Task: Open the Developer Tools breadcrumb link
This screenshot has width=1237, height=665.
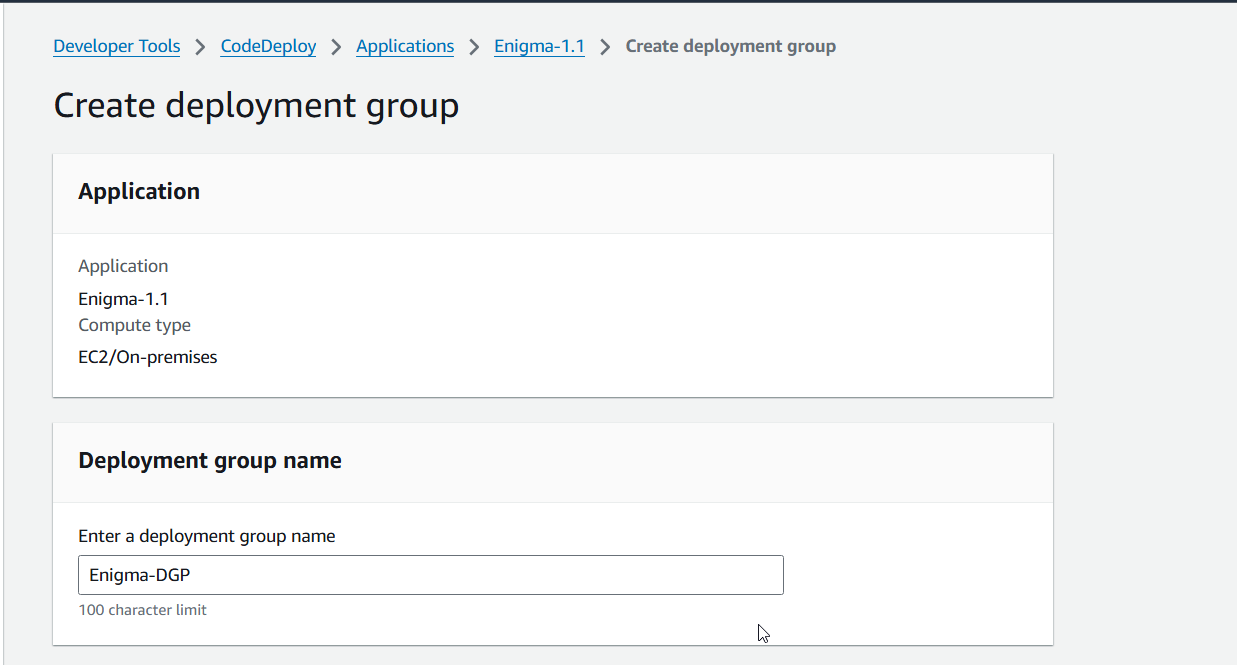Action: coord(117,46)
